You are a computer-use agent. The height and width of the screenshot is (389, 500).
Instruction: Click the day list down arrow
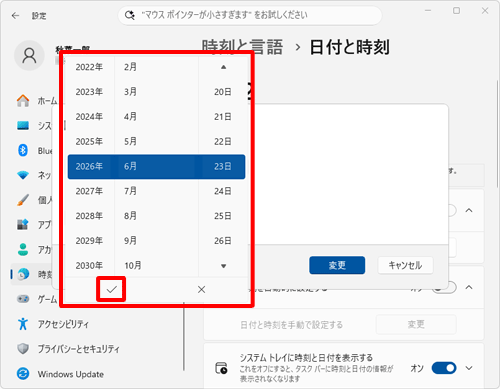tap(223, 266)
